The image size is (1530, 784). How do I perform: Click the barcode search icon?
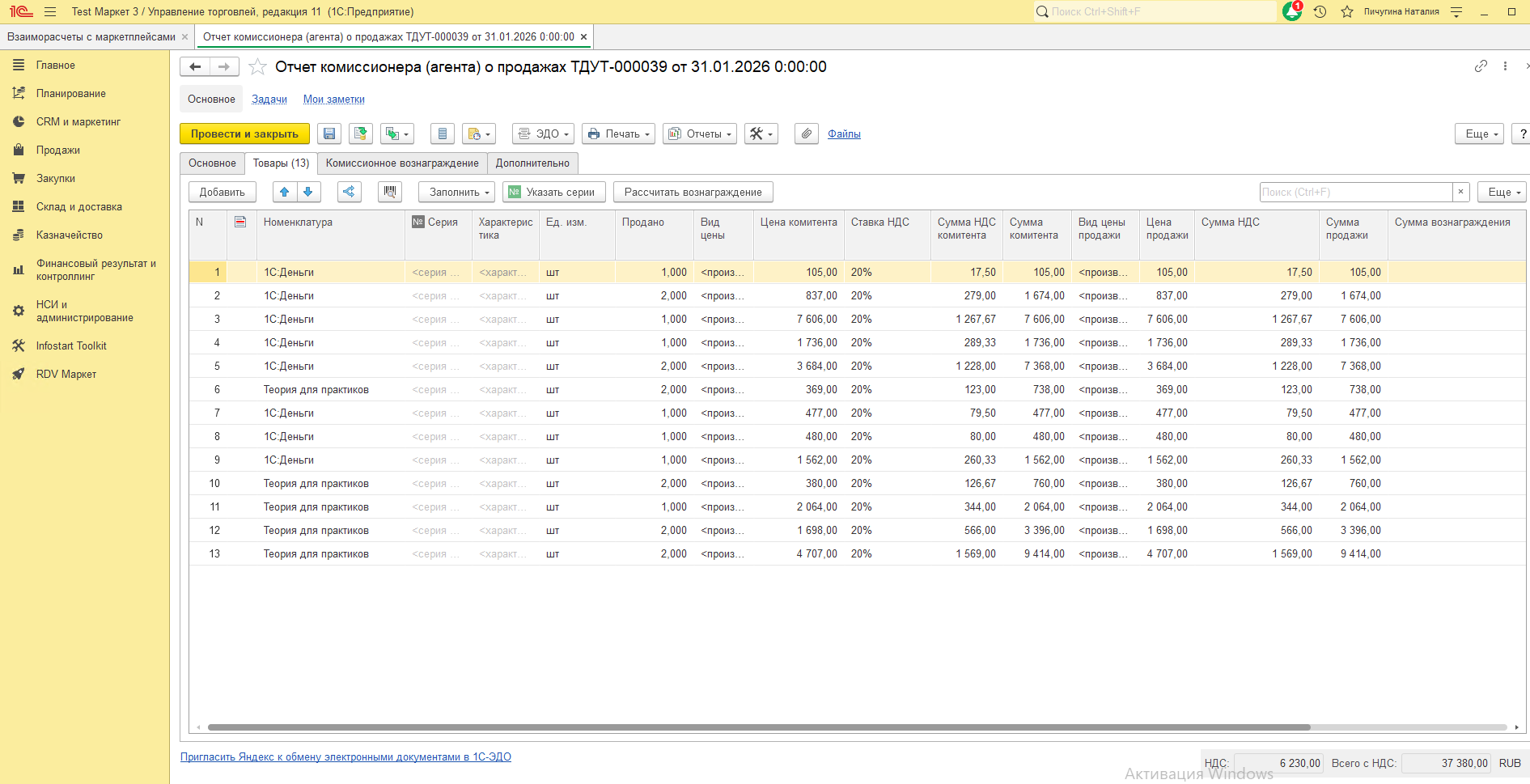point(390,192)
